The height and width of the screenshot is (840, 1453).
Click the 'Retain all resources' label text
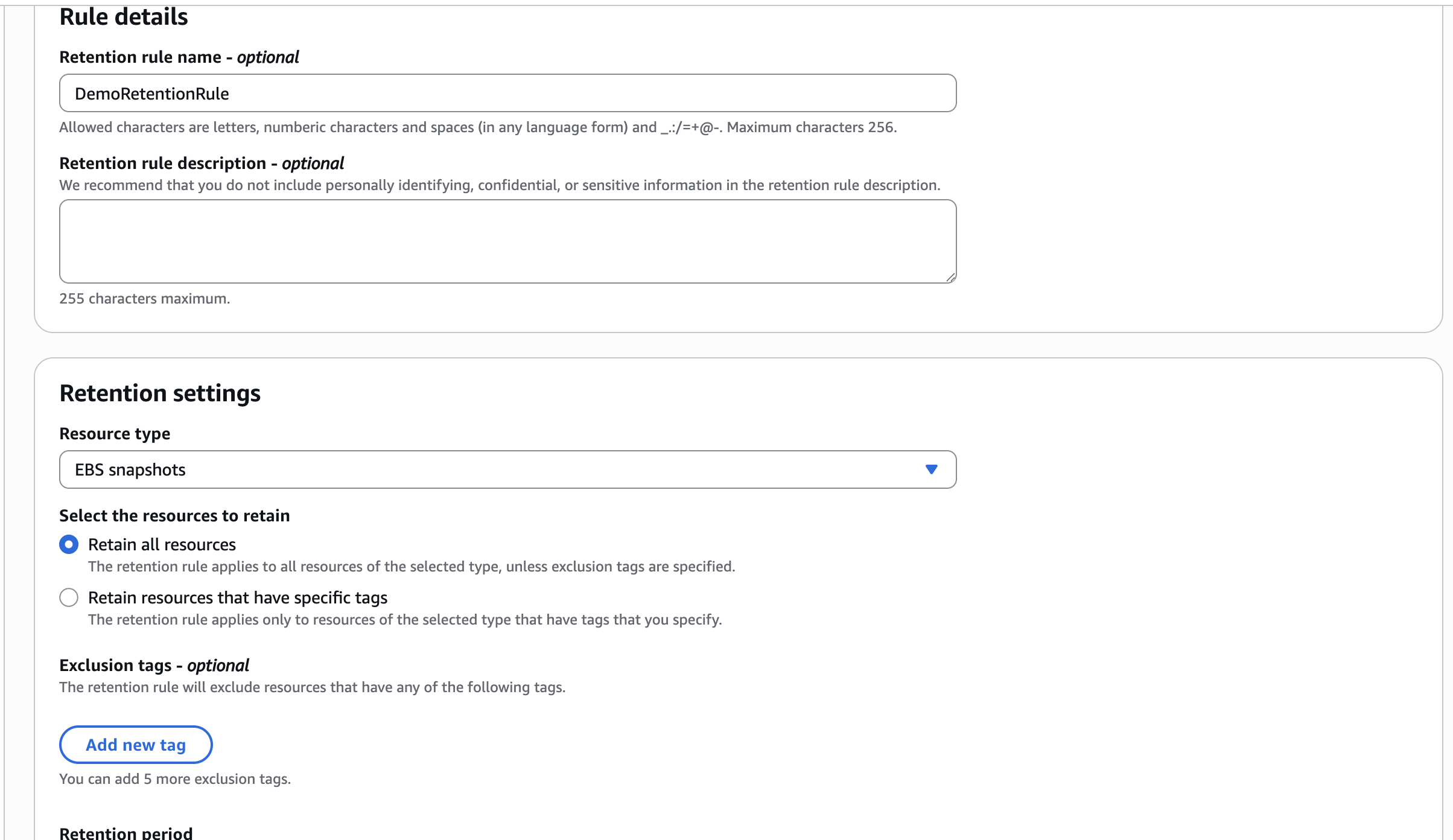point(162,544)
